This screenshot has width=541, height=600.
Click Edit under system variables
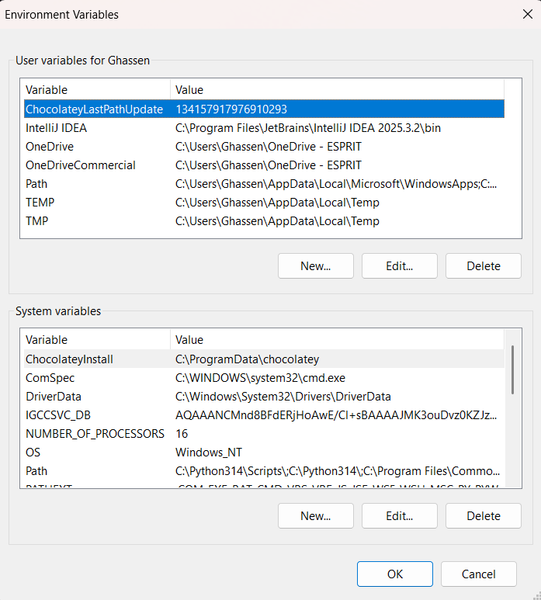tap(399, 516)
